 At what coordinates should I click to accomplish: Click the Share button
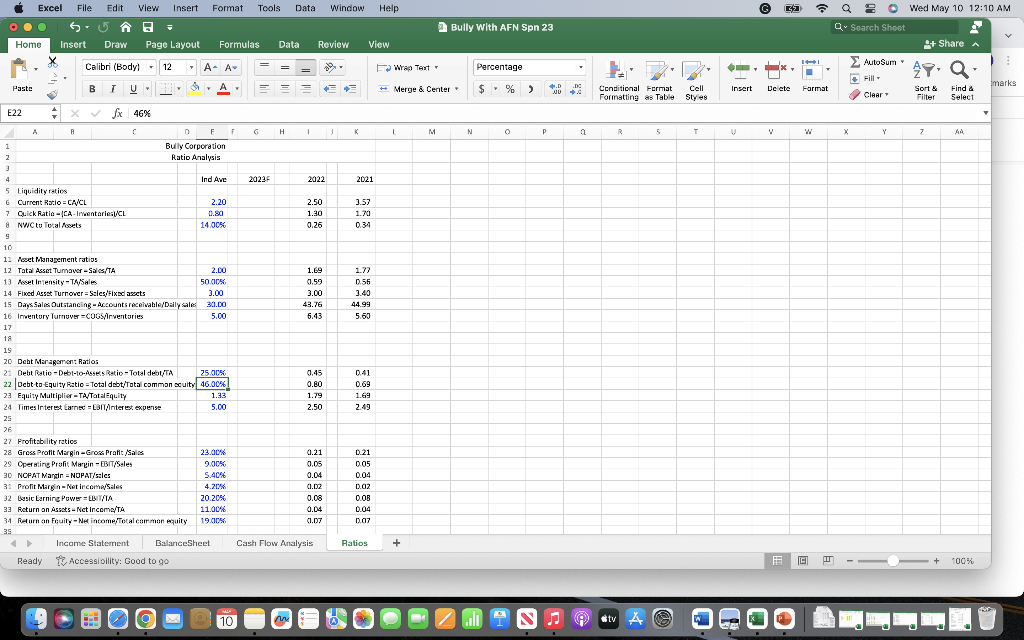944,44
